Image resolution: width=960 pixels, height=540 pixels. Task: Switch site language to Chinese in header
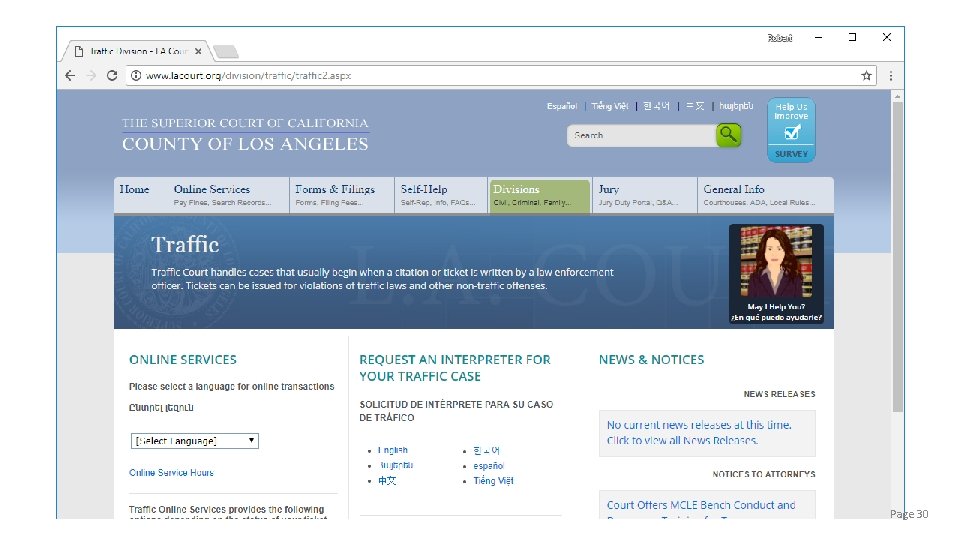pos(695,106)
